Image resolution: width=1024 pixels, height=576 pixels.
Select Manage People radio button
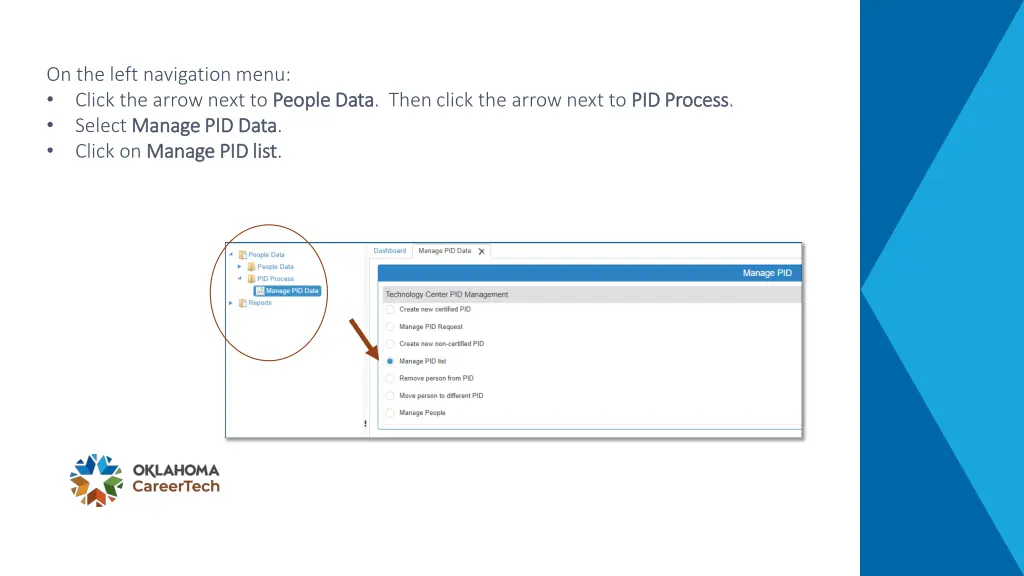click(x=390, y=413)
